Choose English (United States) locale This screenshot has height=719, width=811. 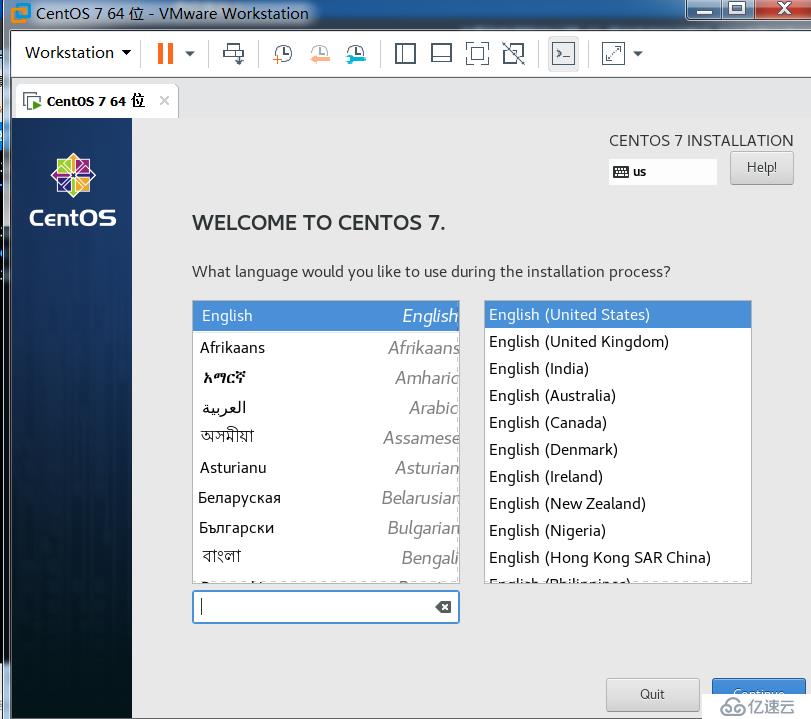point(618,314)
